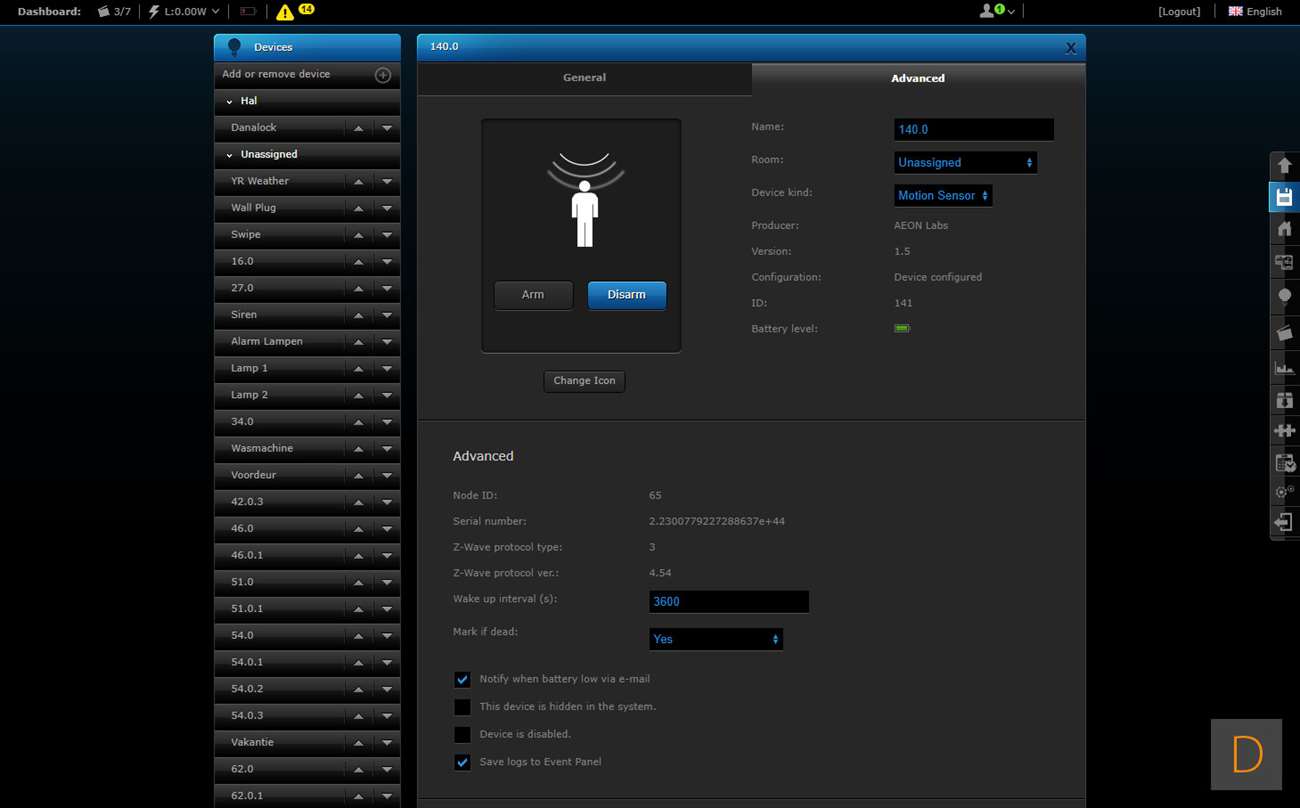Screen dimensions: 1300x808
Task: Open the 'Mark if dead' Yes dropdown
Action: 716,639
